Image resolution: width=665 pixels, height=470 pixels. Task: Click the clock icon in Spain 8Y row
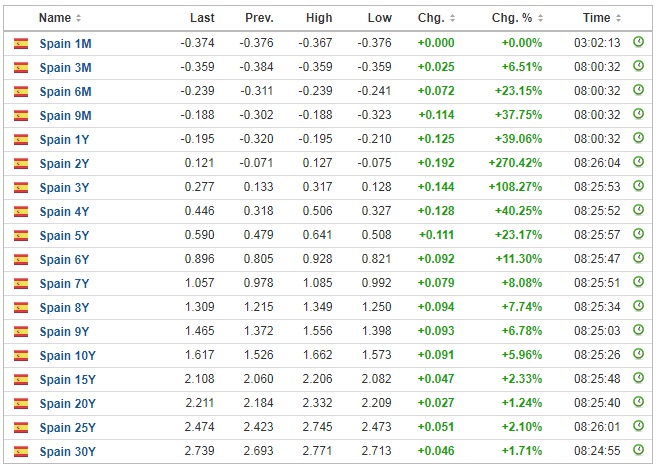click(638, 306)
